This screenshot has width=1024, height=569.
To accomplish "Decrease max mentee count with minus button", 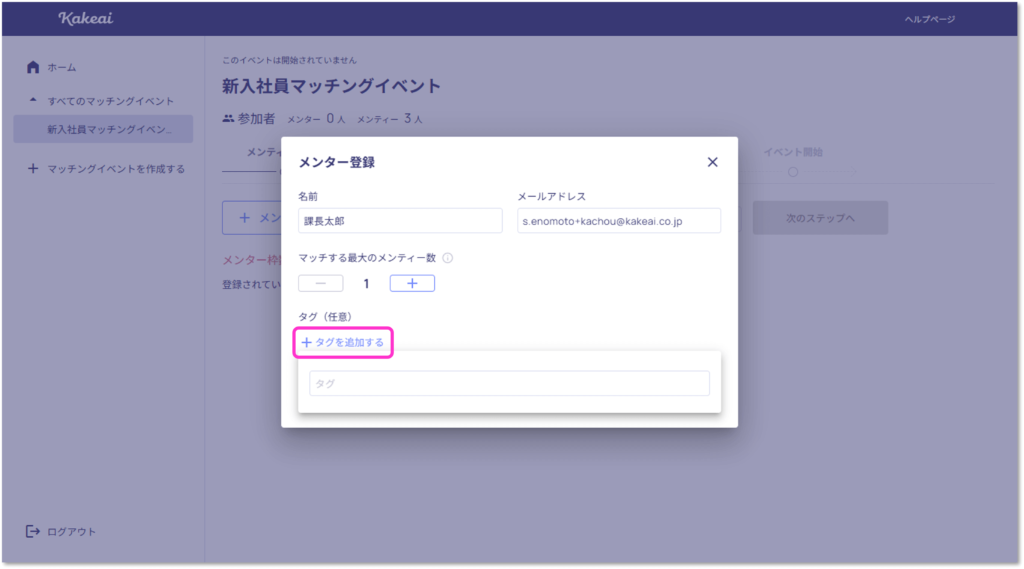I will [320, 283].
